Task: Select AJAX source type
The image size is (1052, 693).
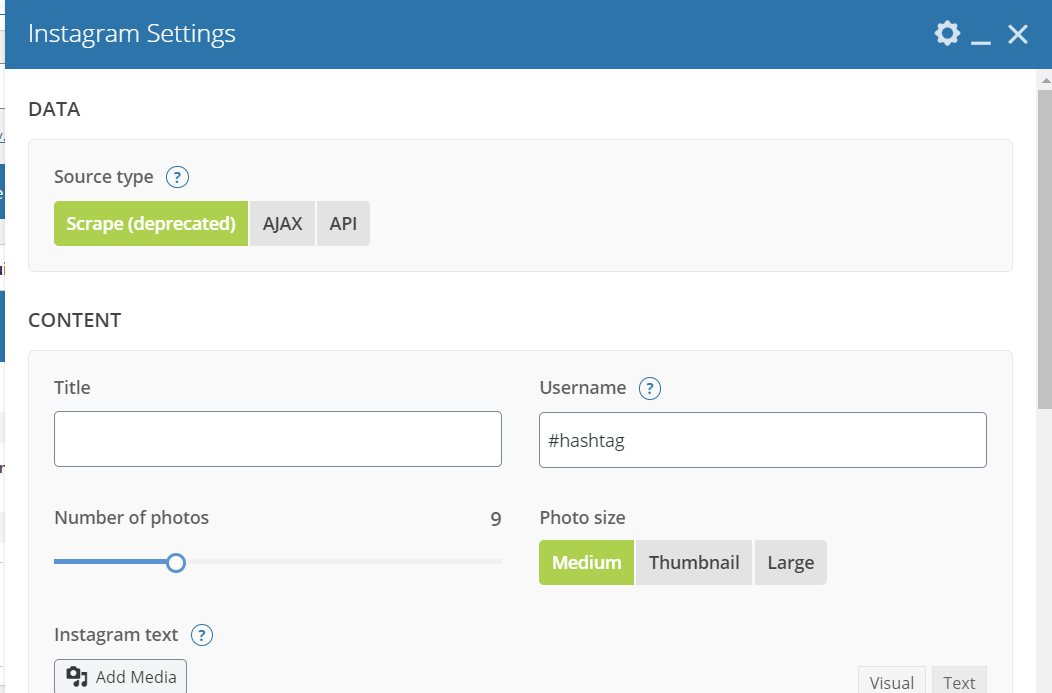Action: pos(282,224)
